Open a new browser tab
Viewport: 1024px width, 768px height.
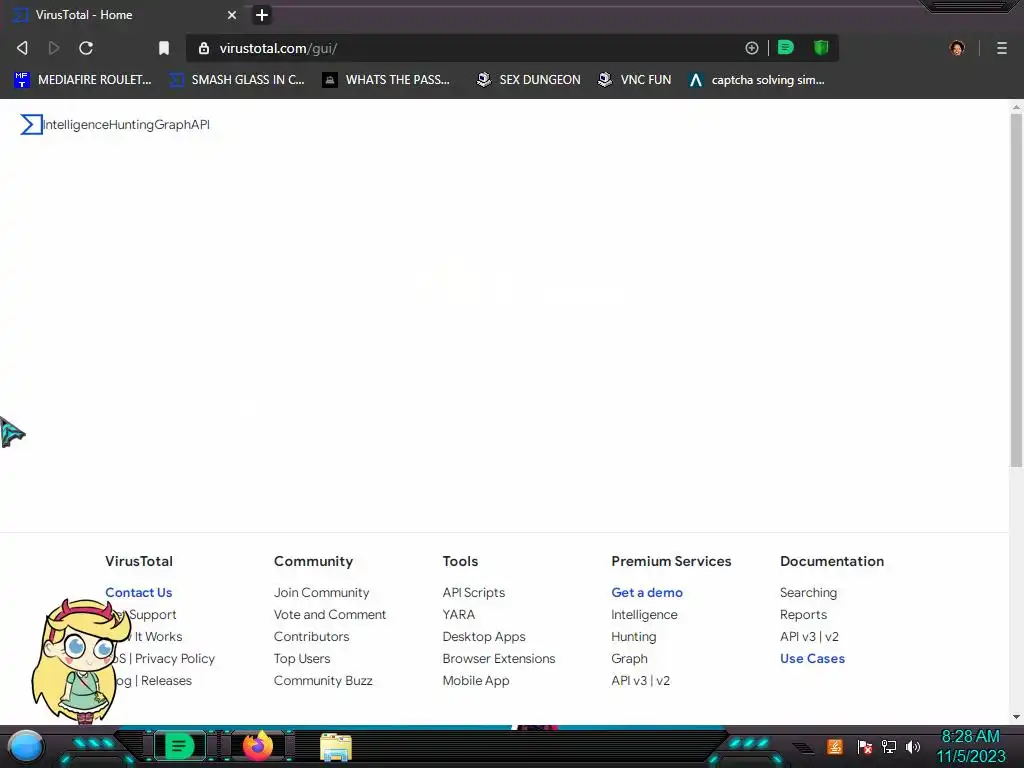261,14
